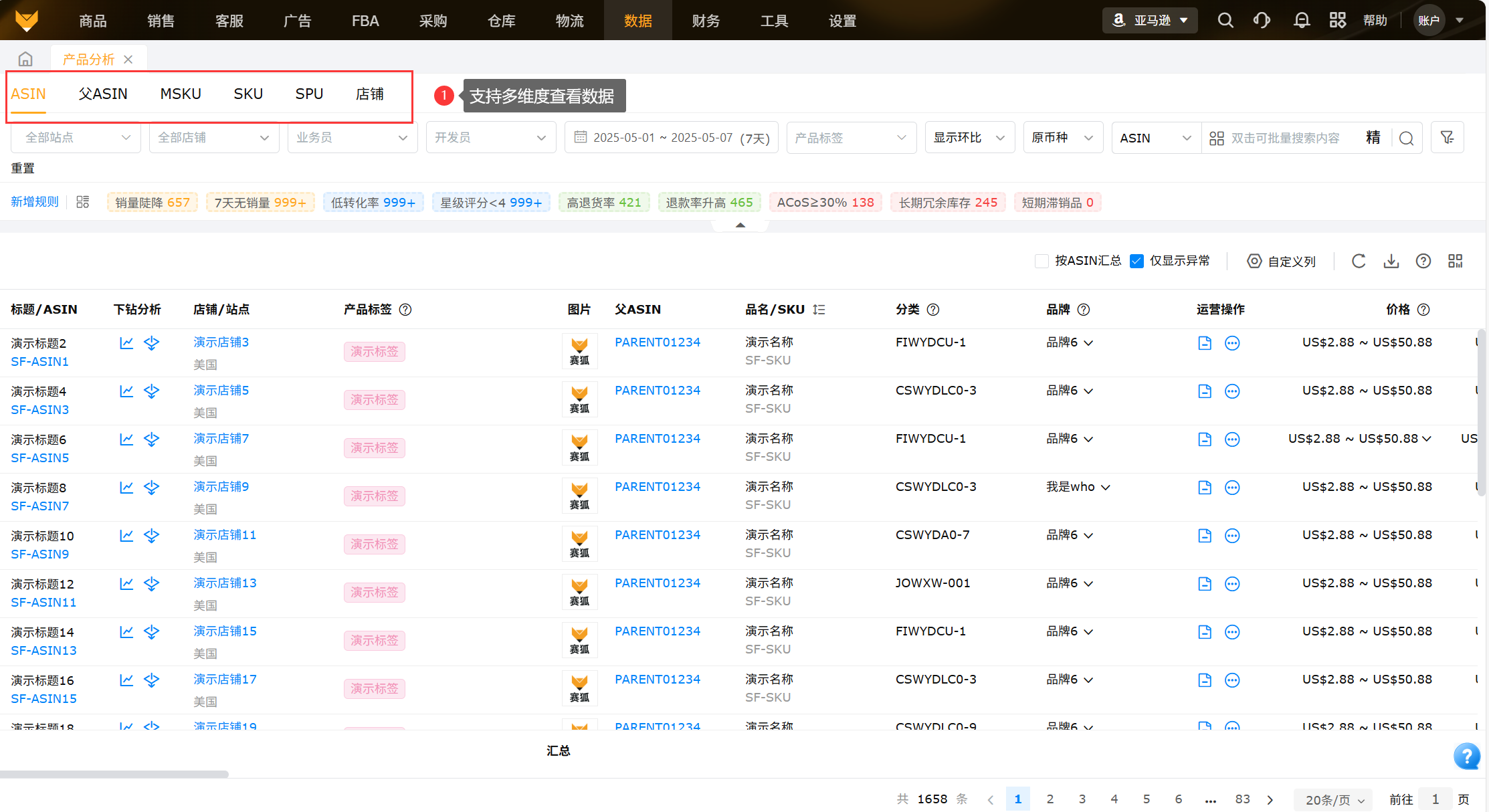Viewport: 1489px width, 812px height.
Task: Click the 新增规则 link
Action: 35,202
